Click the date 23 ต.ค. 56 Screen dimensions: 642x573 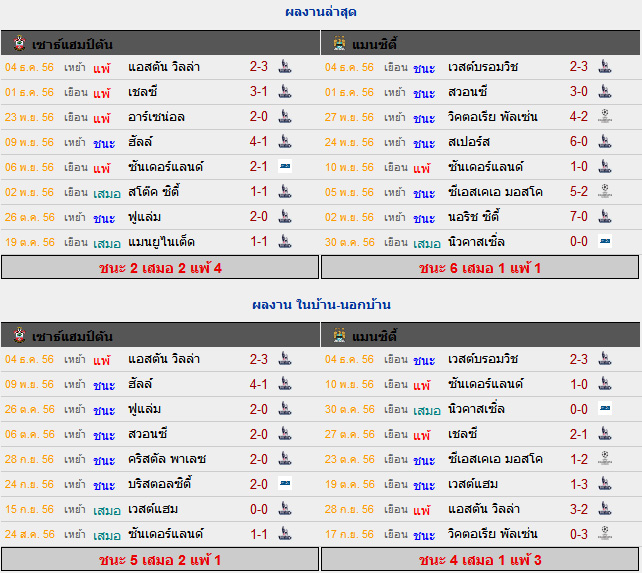tap(349, 459)
